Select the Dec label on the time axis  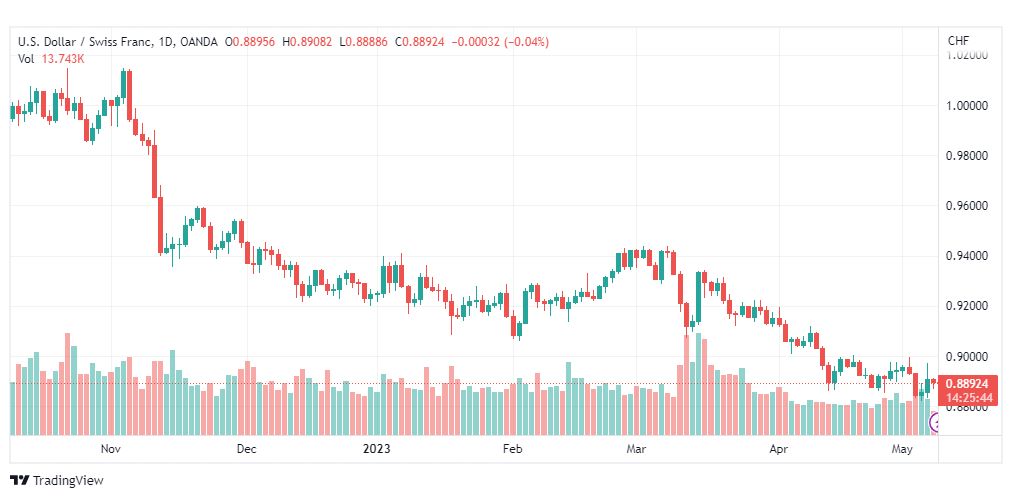point(246,449)
